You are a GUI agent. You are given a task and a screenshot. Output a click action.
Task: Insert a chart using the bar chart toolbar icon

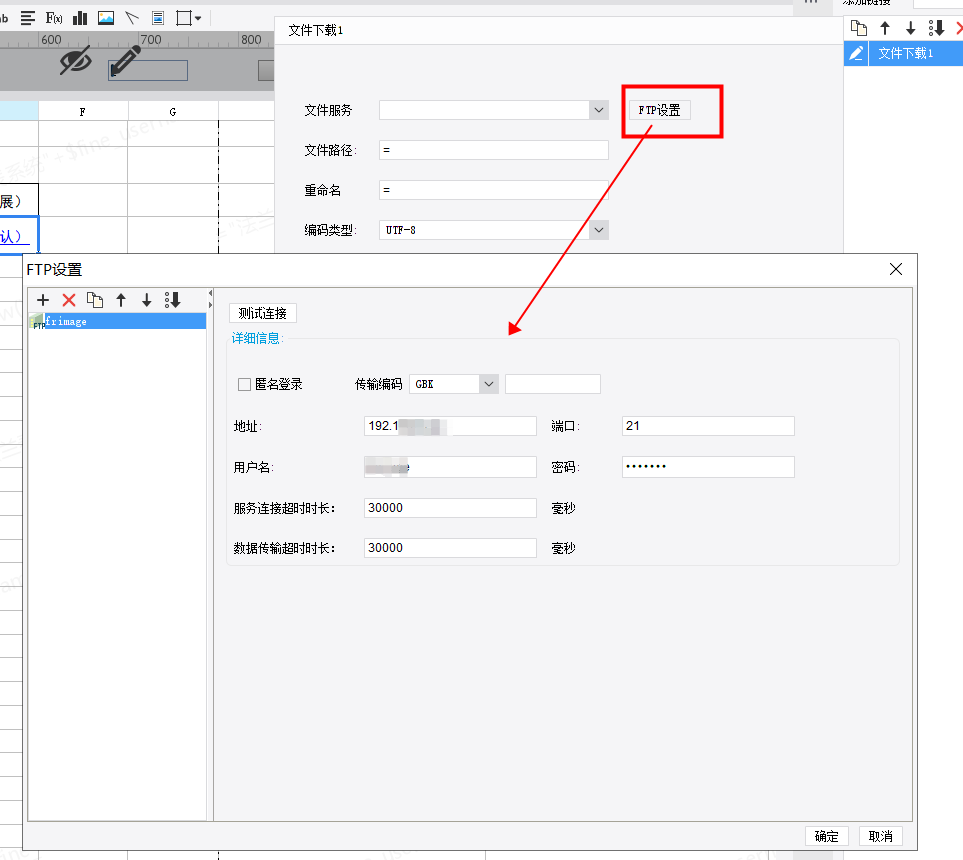pyautogui.click(x=80, y=18)
